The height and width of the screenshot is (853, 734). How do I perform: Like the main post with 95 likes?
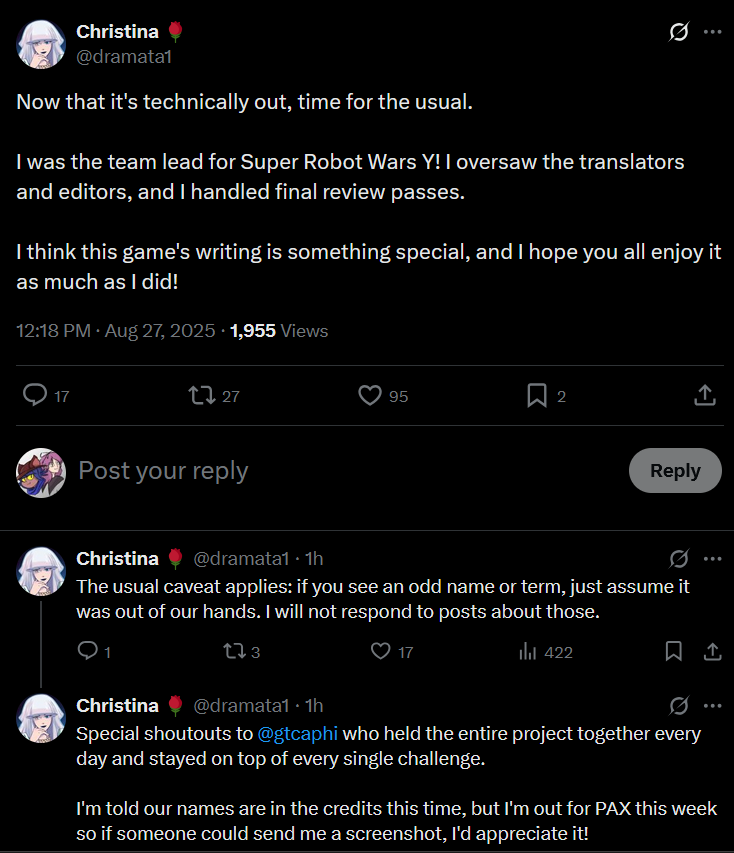click(x=371, y=396)
